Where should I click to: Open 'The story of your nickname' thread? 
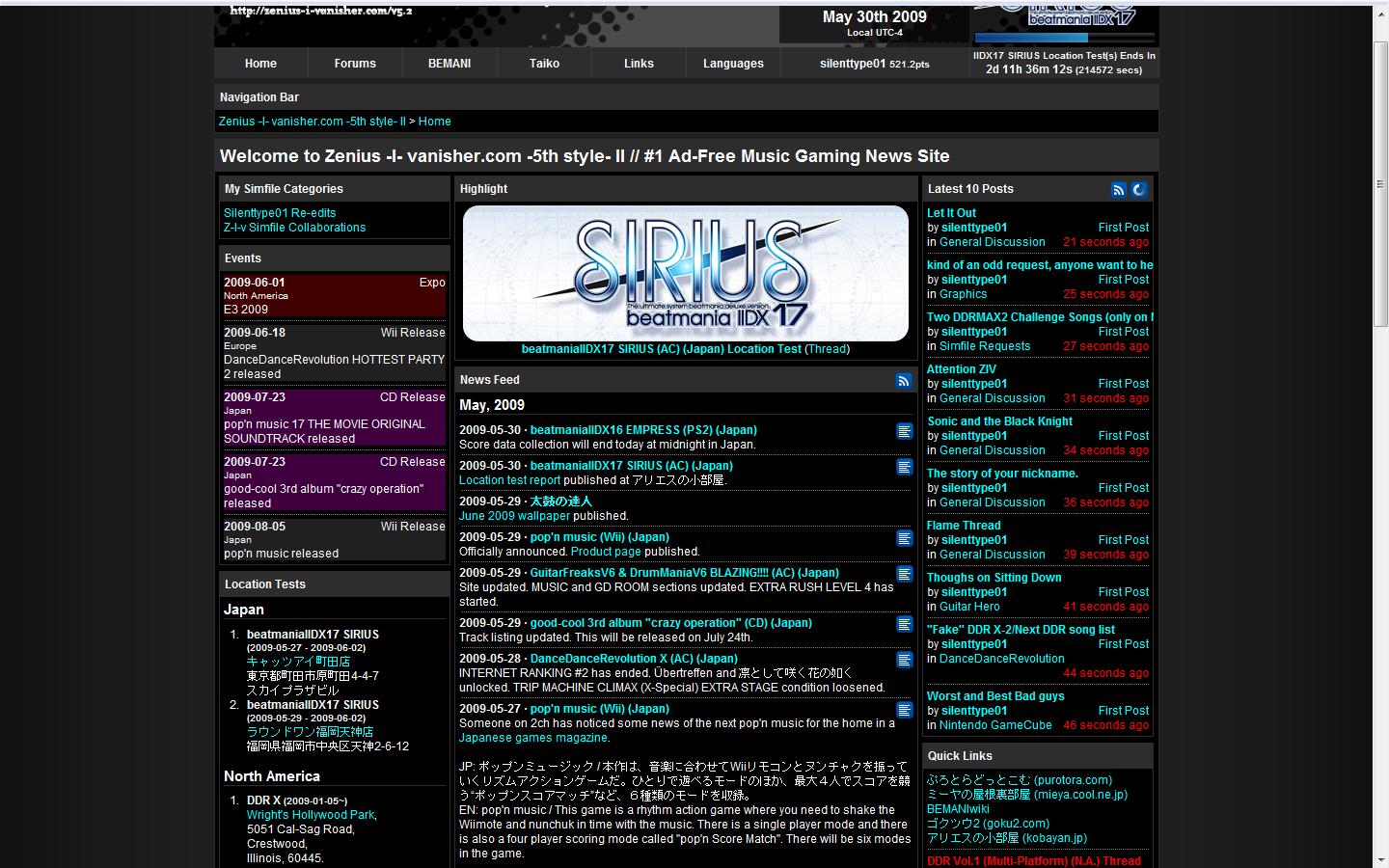point(1002,474)
